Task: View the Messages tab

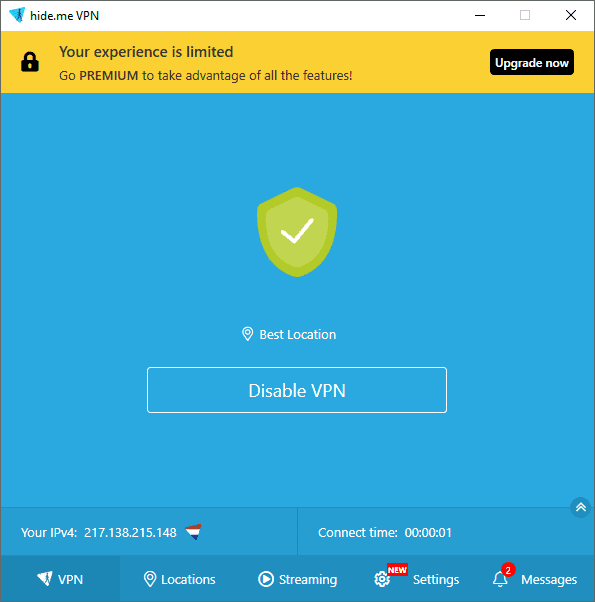Action: coord(535,579)
